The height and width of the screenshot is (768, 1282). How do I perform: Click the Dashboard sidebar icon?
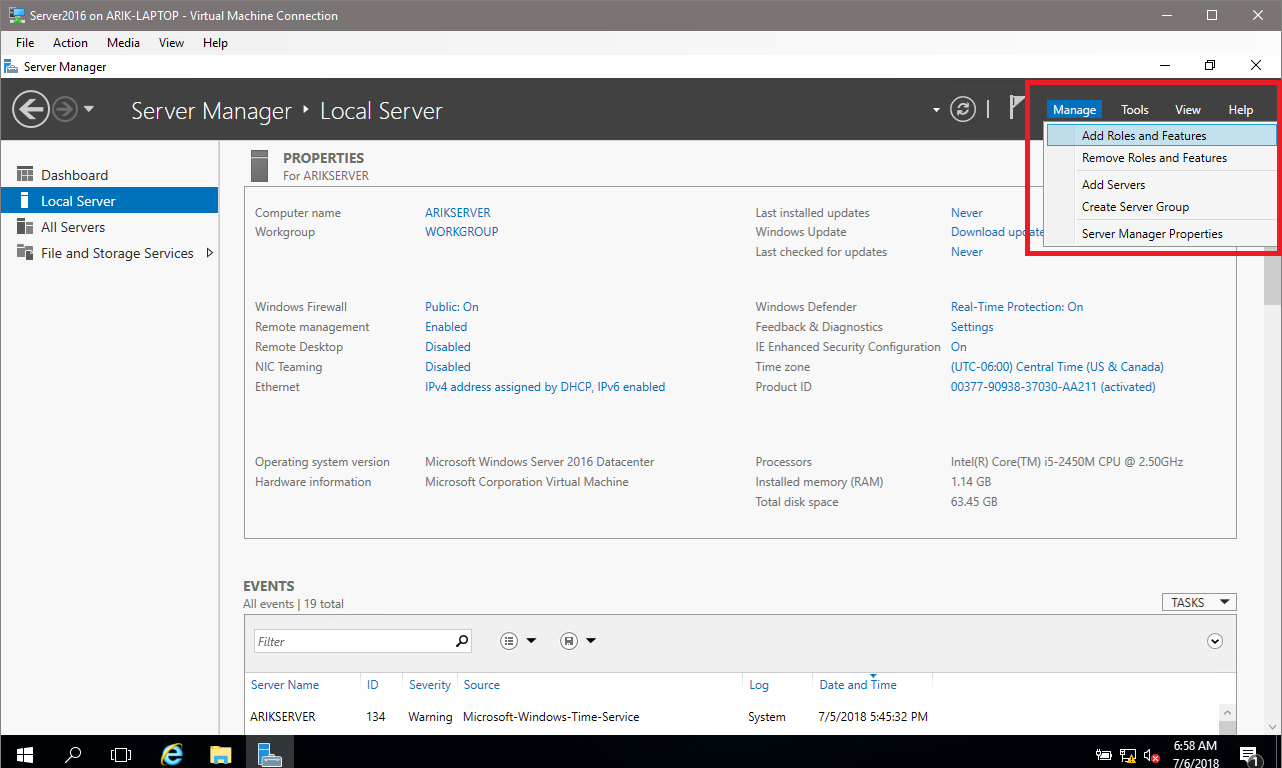pos(25,175)
